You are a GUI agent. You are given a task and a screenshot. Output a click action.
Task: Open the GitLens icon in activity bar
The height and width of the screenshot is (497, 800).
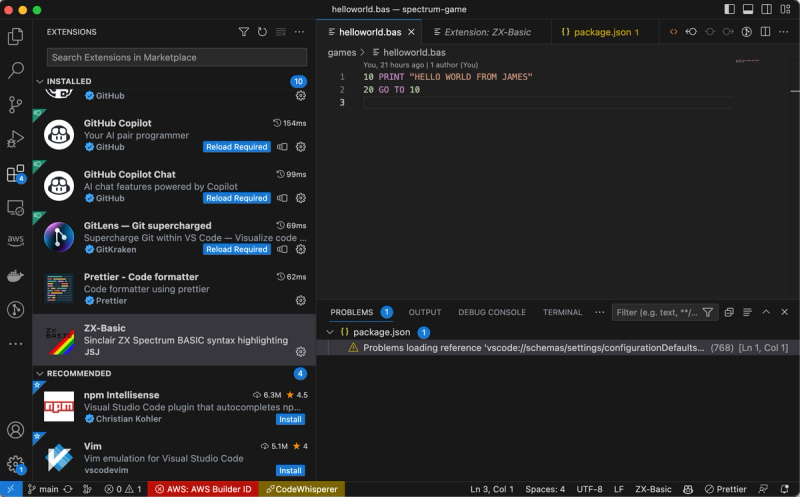coord(15,310)
